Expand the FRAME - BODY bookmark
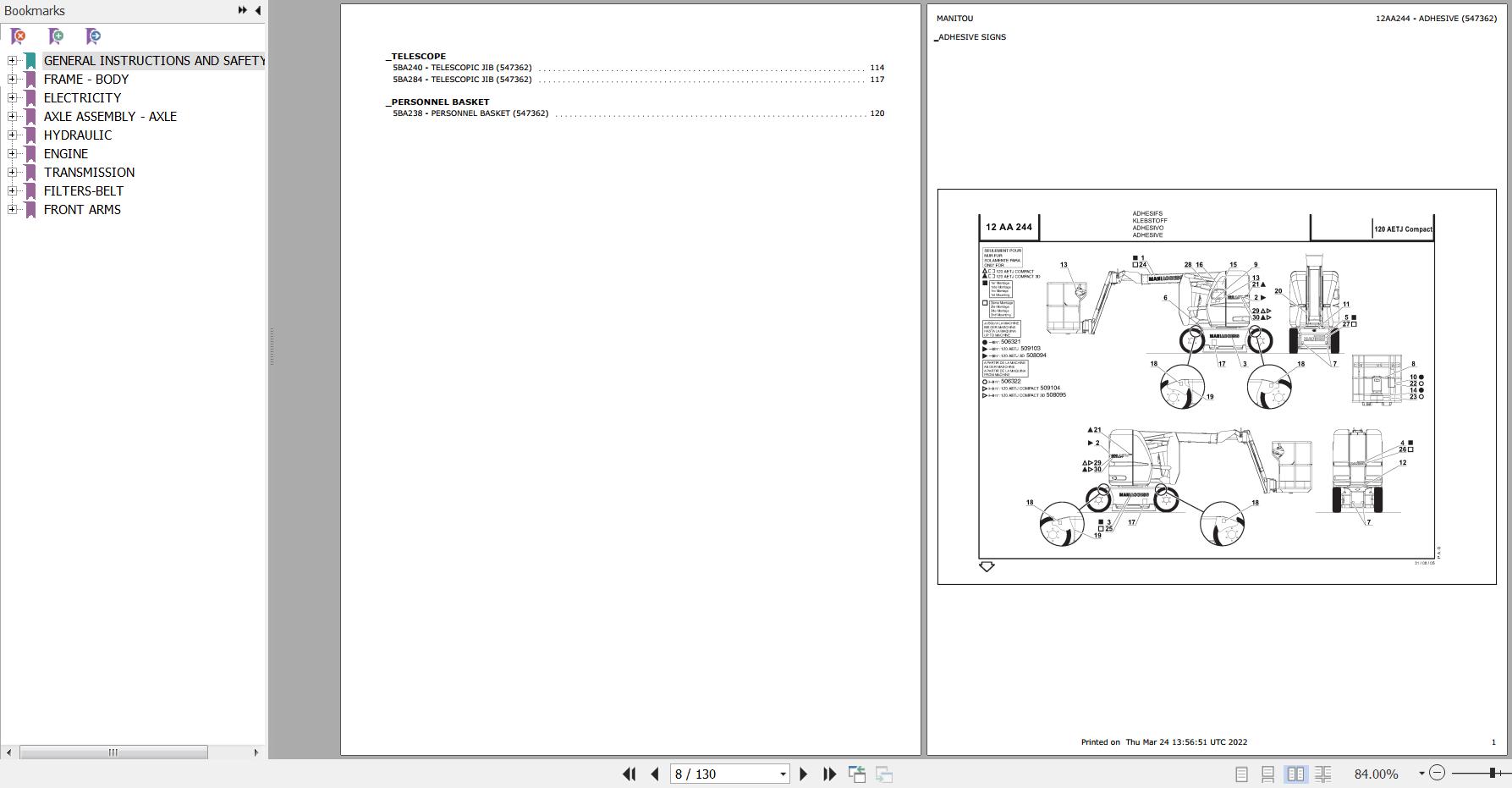The width and height of the screenshot is (1512, 788). (x=12, y=79)
